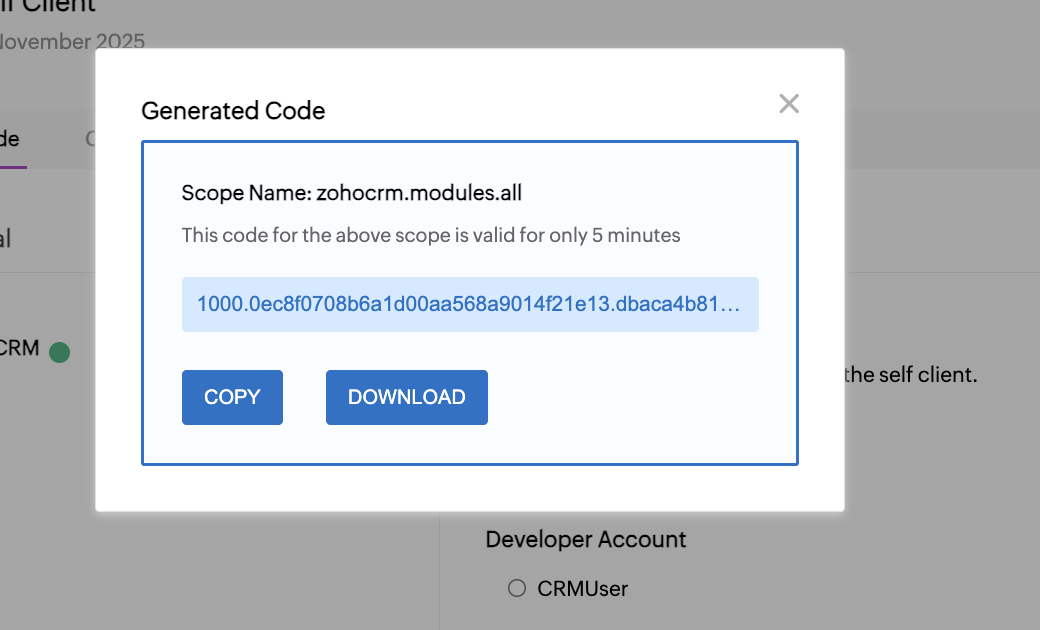Click the code valid for 5 minutes note
Viewport: 1040px width, 630px height.
click(431, 235)
